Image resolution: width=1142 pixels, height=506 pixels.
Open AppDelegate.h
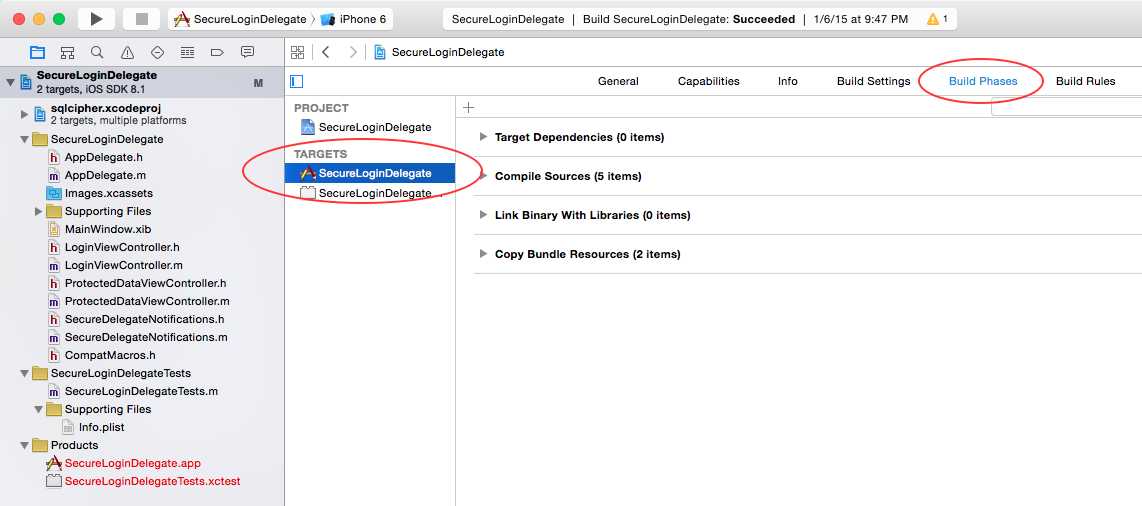click(103, 157)
